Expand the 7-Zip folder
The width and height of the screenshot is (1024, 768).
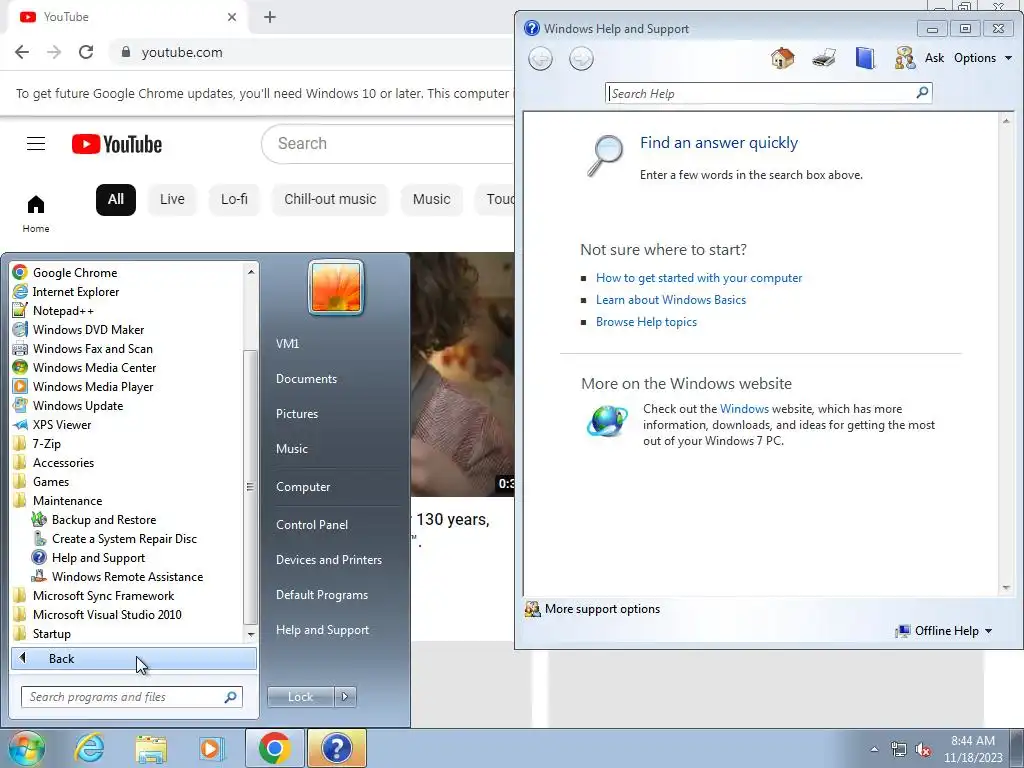click(x=46, y=443)
